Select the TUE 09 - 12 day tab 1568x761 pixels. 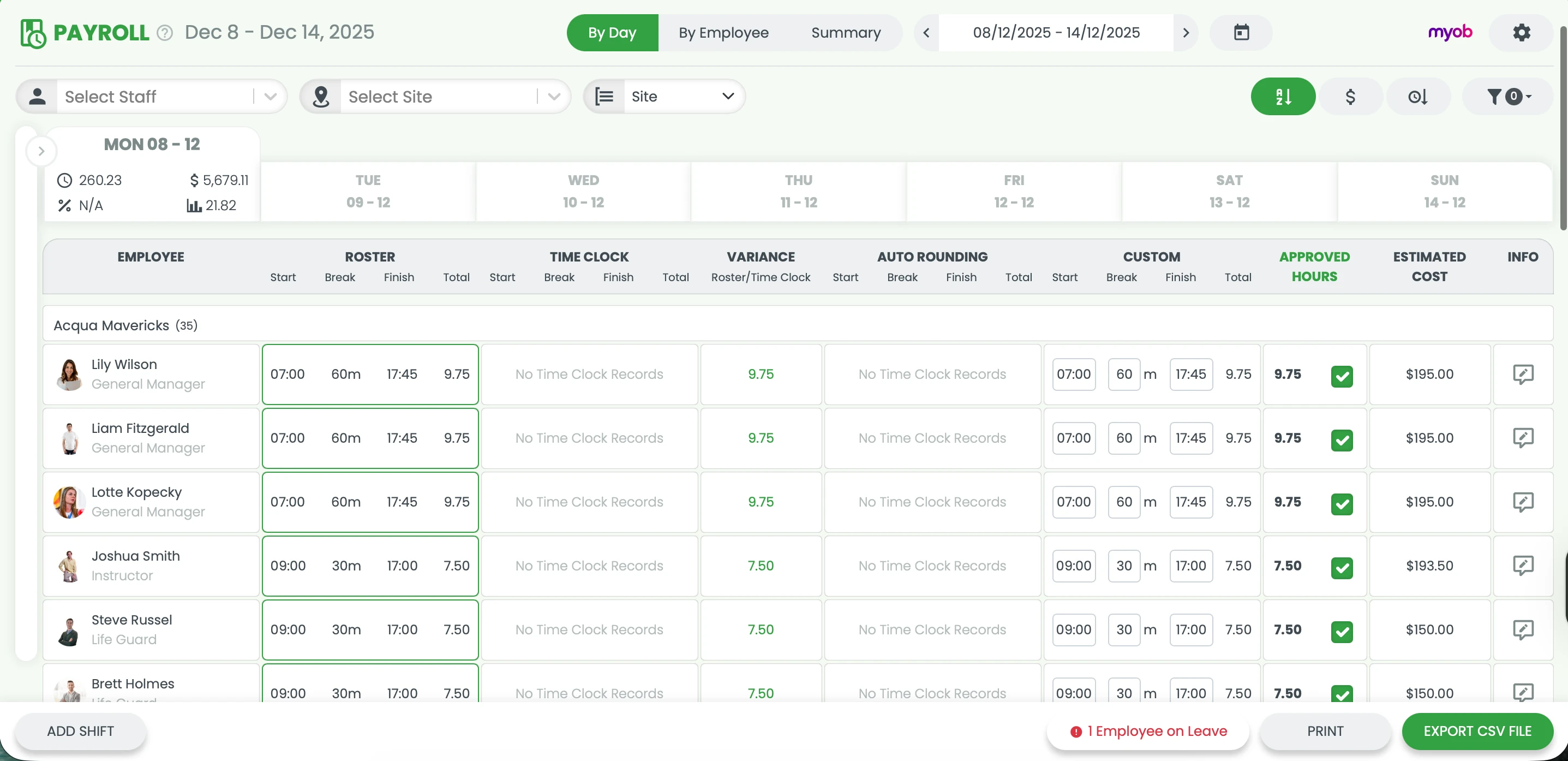click(x=368, y=191)
